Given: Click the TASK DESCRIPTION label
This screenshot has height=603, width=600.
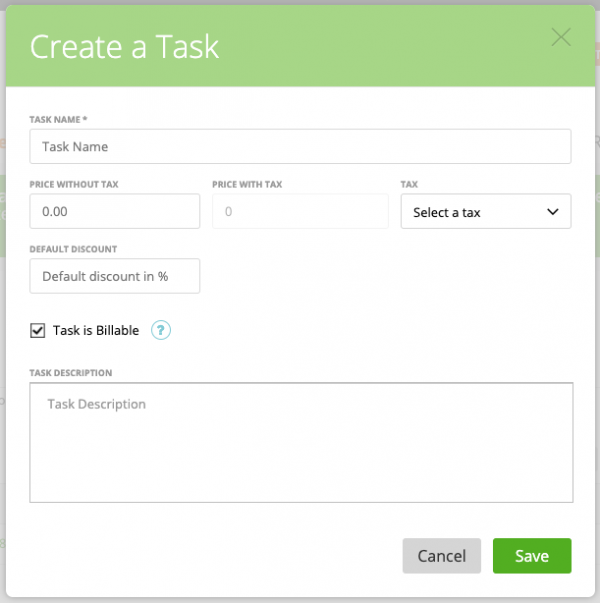Looking at the screenshot, I should (x=71, y=373).
